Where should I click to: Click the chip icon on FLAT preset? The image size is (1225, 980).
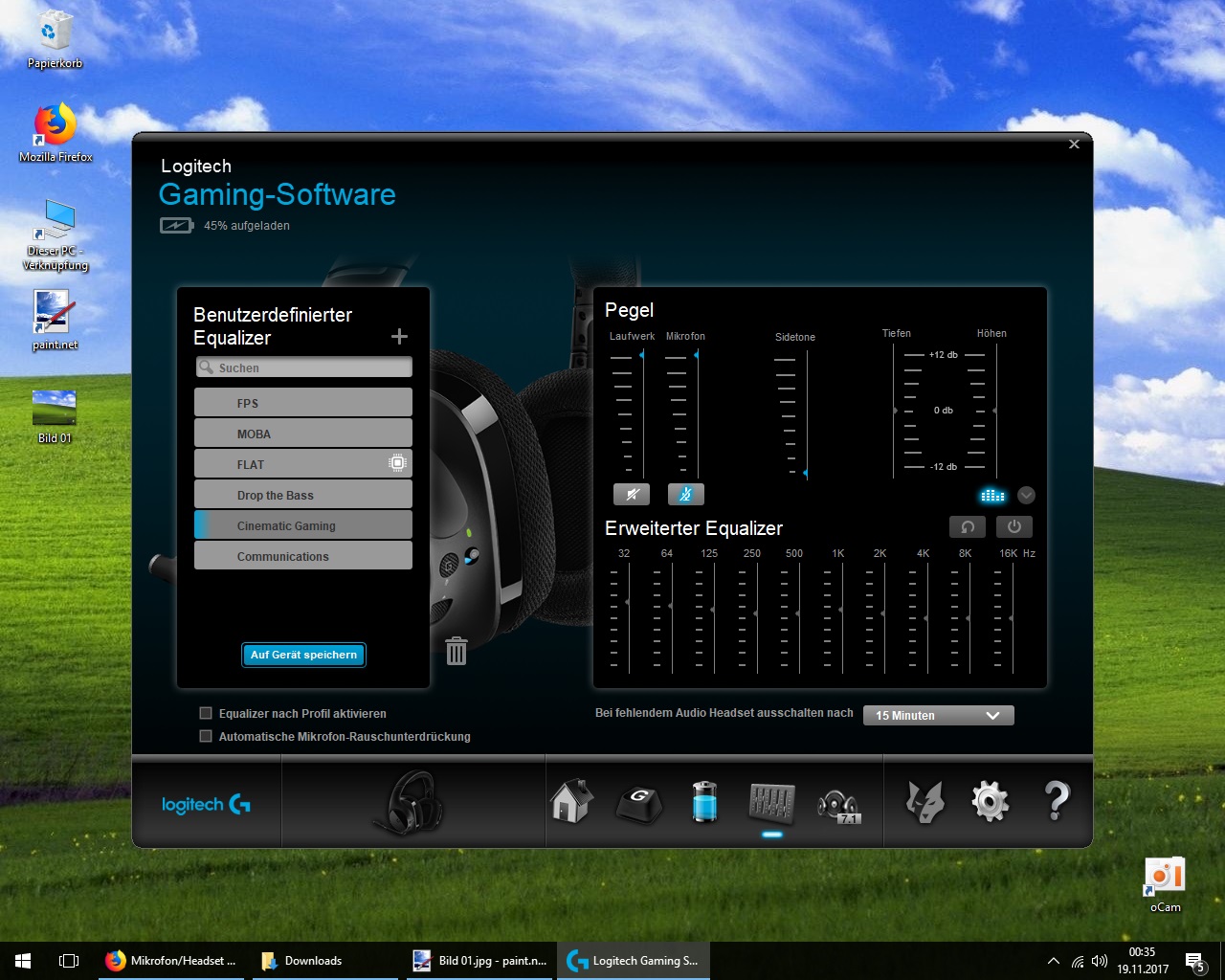tap(397, 463)
